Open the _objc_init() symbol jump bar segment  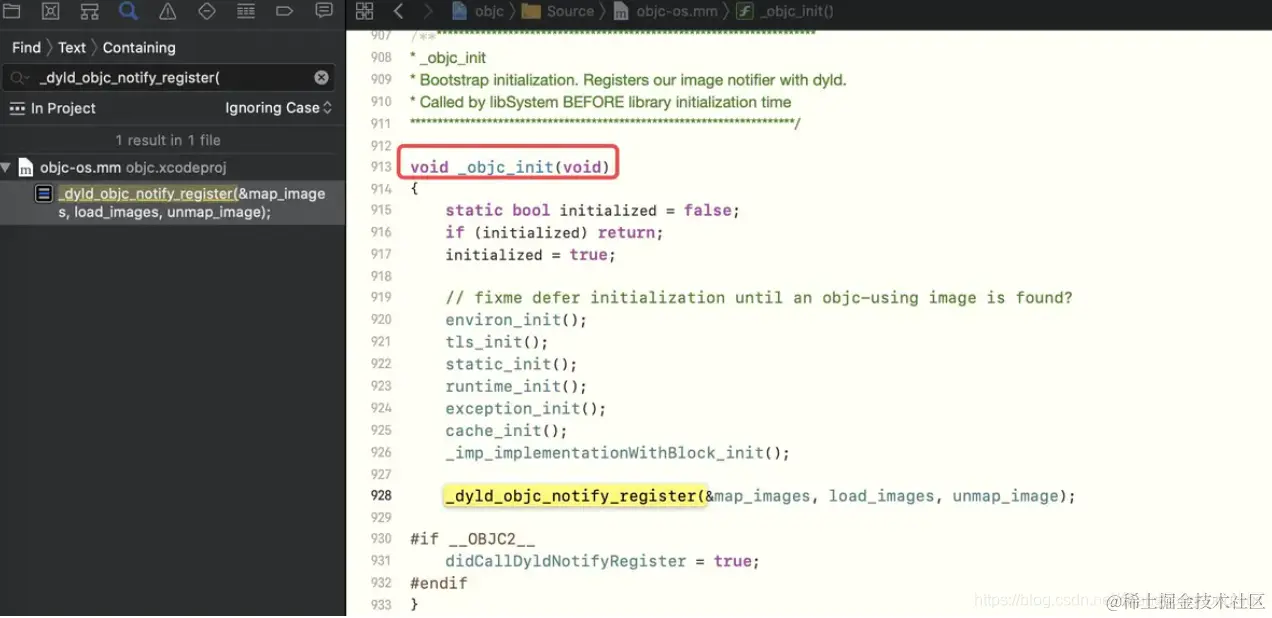point(785,11)
